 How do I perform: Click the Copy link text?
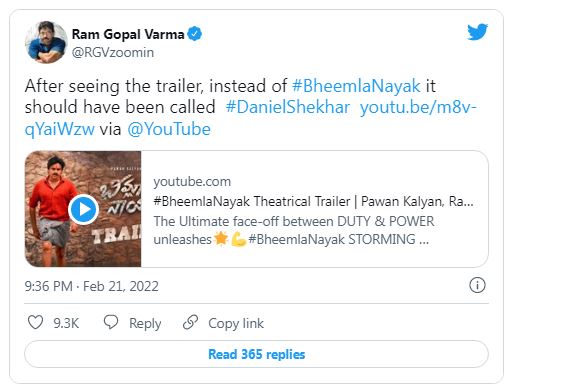(x=236, y=323)
